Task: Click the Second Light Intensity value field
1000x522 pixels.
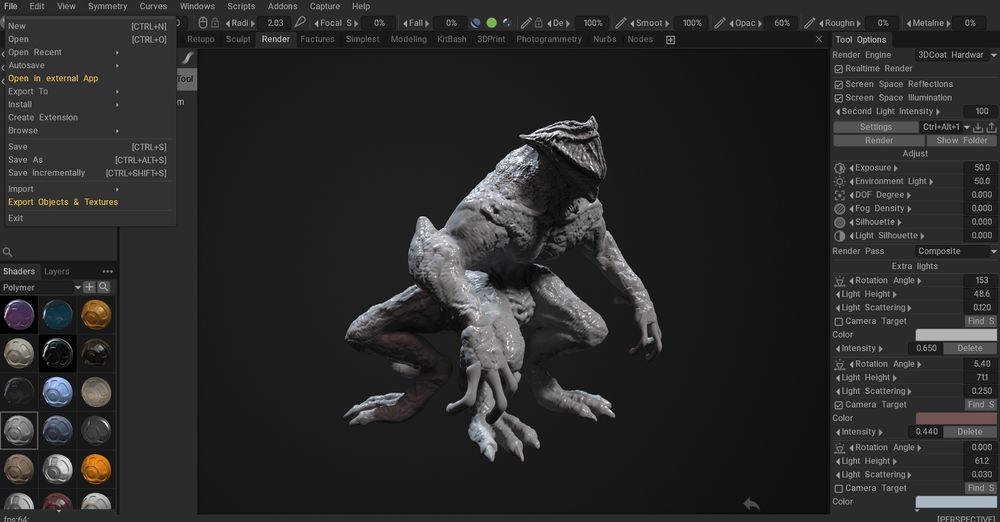Action: tap(981, 112)
